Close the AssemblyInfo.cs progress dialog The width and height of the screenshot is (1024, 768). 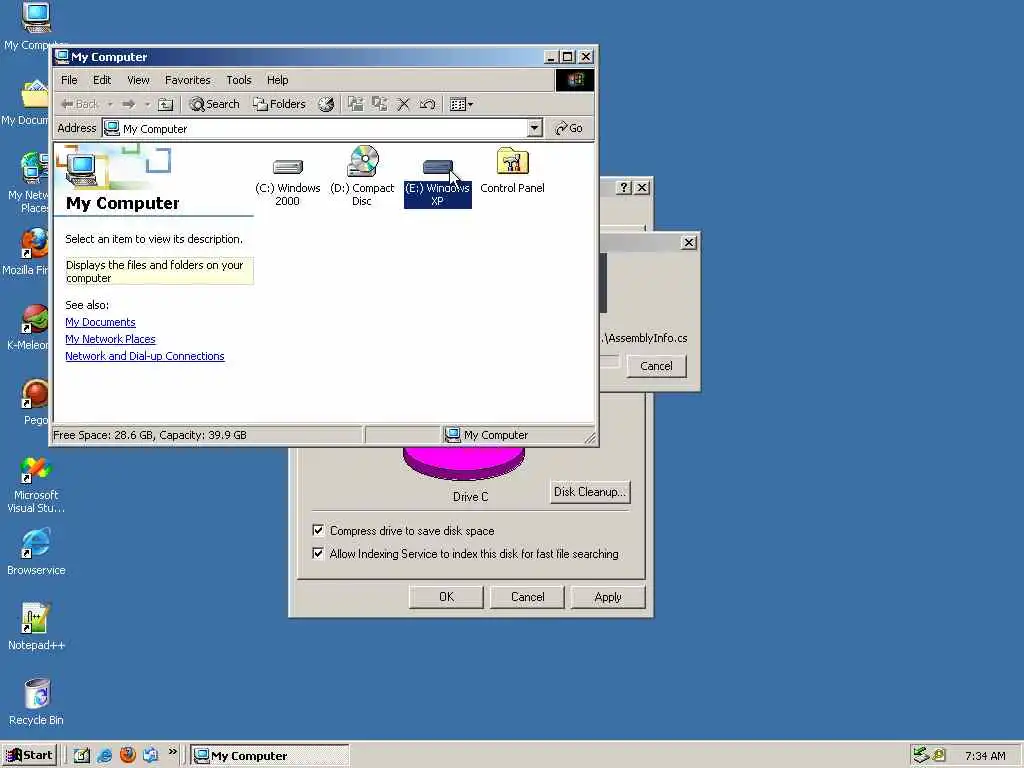coord(689,242)
